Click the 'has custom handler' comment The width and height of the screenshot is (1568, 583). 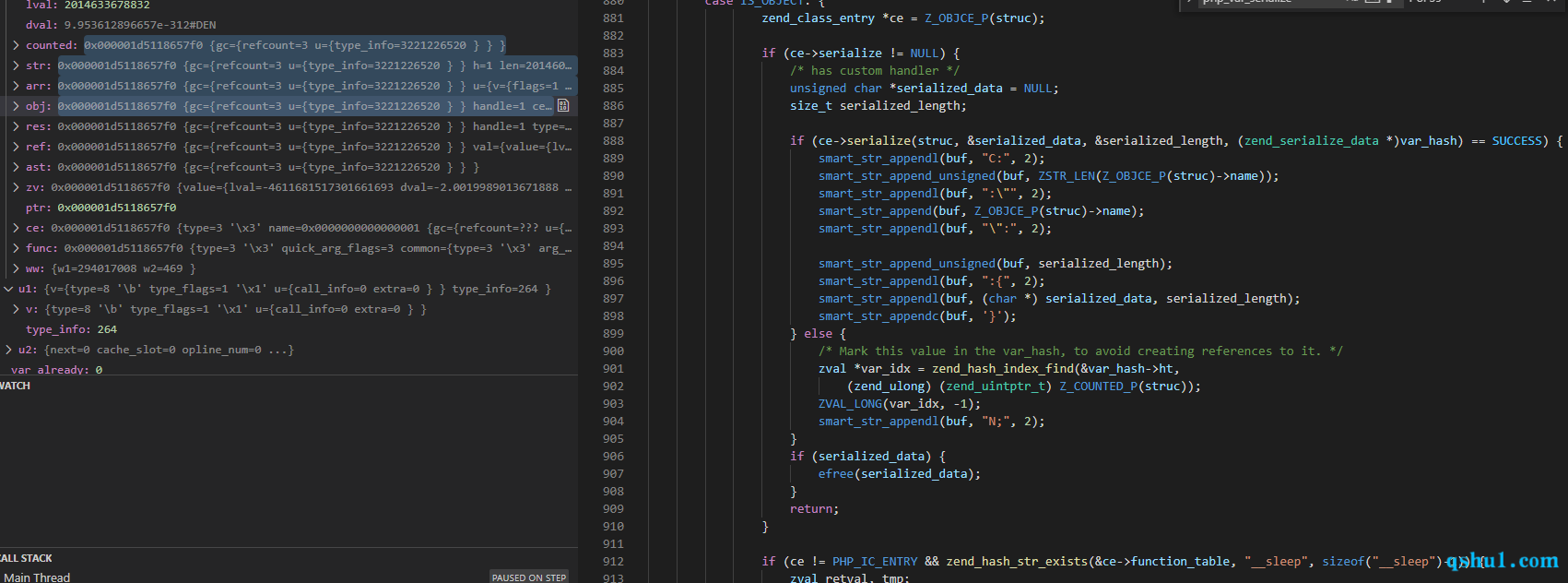tap(875, 71)
